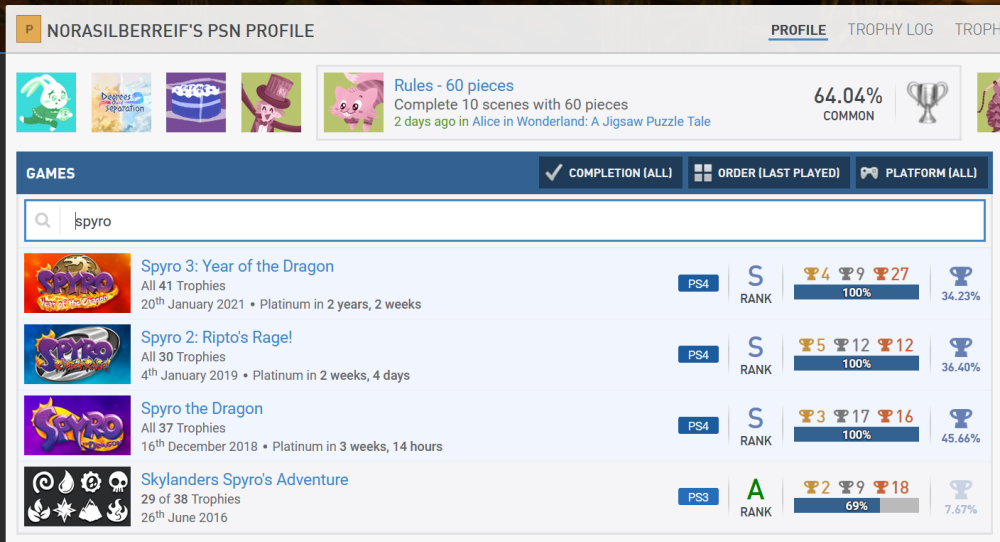The height and width of the screenshot is (542, 1000).
Task: Open the Order (Last Played) sort dropdown
Action: pyautogui.click(x=768, y=173)
